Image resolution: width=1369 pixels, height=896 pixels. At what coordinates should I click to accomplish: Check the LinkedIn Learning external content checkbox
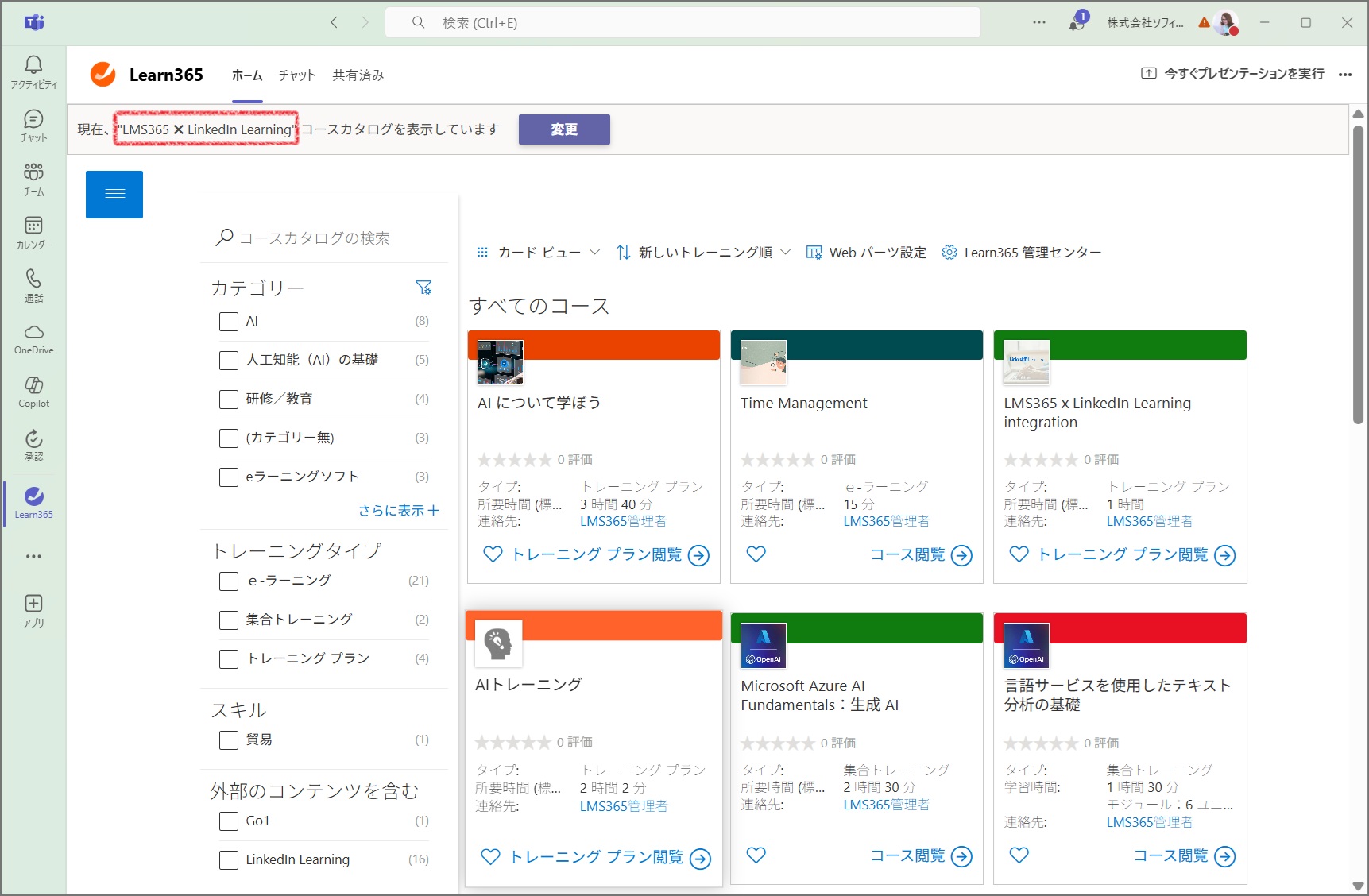(x=229, y=860)
